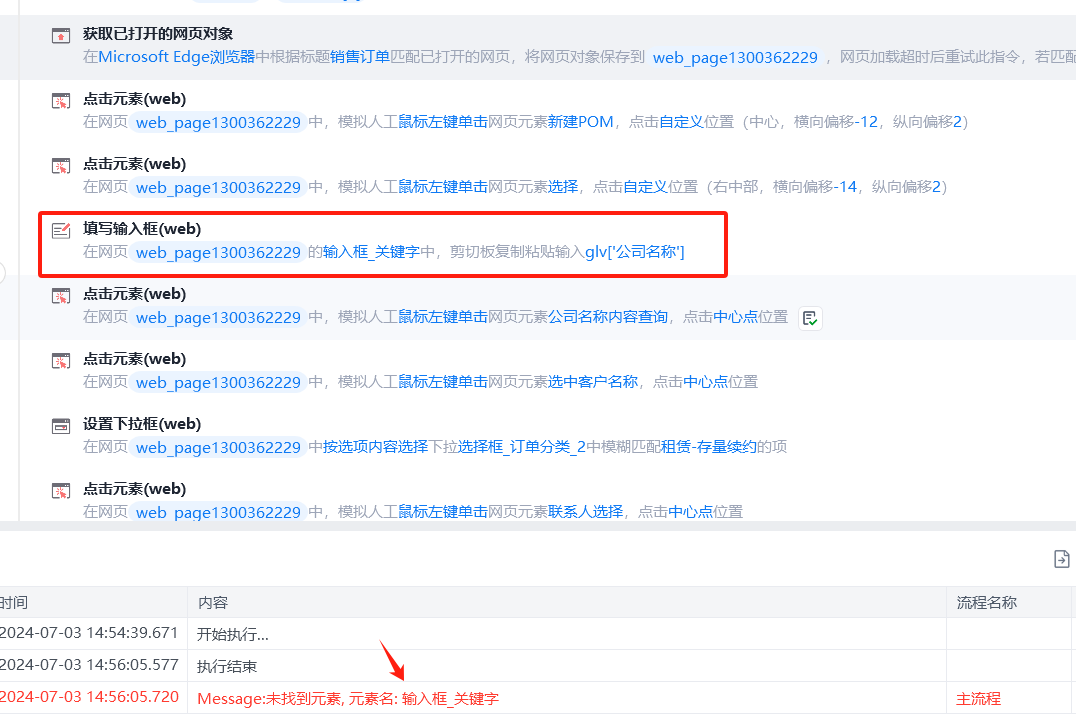Click 中心点 in the 选中客户名称 row
Image resolution: width=1076 pixels, height=720 pixels.
coord(705,382)
